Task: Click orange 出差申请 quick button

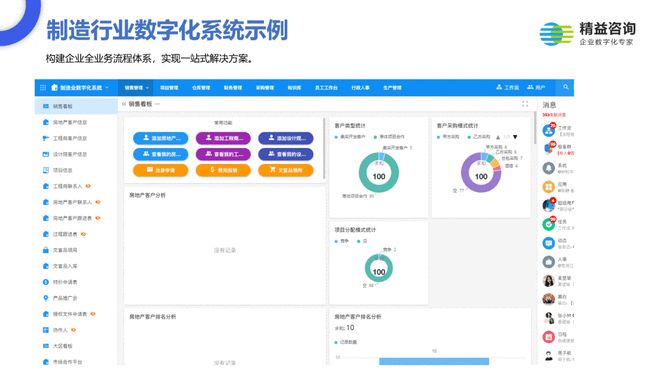Action: pos(160,170)
